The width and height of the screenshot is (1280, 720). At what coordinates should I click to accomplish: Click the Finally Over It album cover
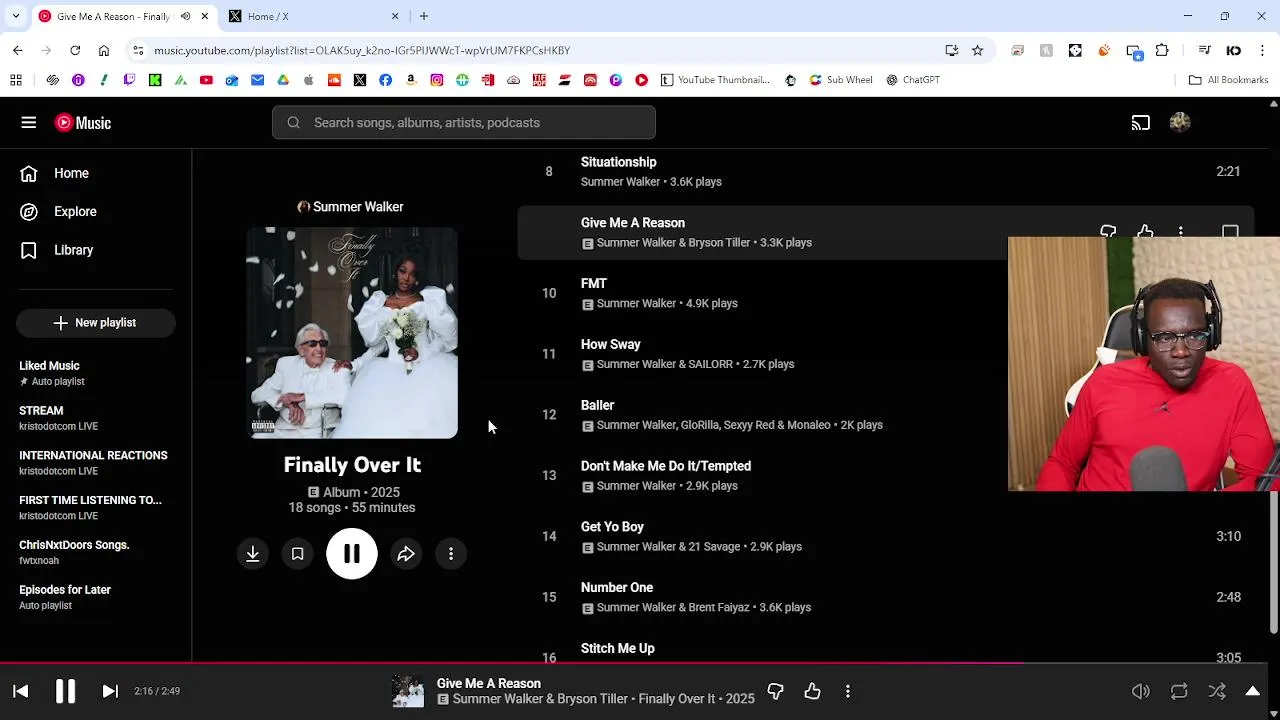[352, 333]
